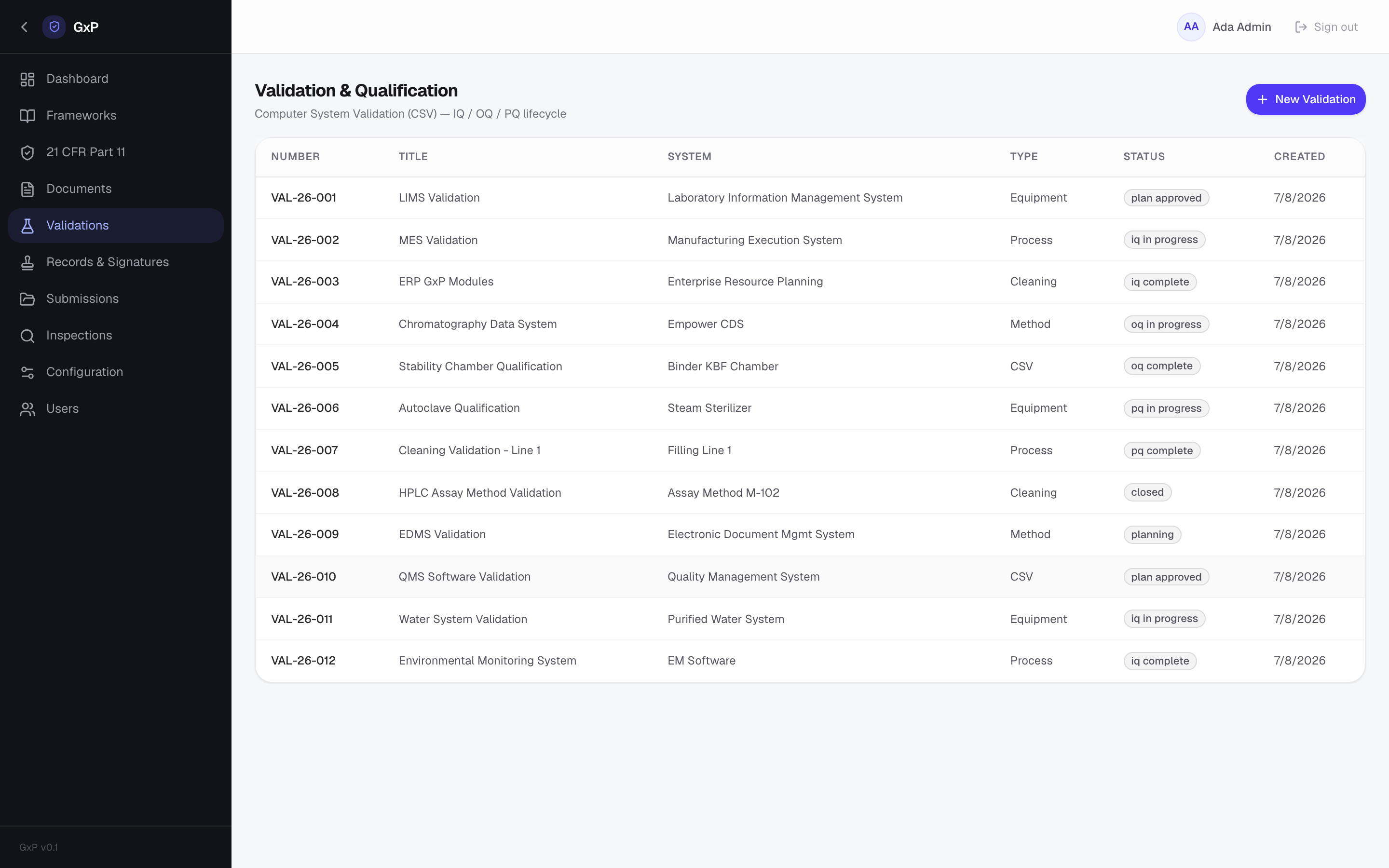Click the Records & Signatures stamp icon

coord(27,262)
